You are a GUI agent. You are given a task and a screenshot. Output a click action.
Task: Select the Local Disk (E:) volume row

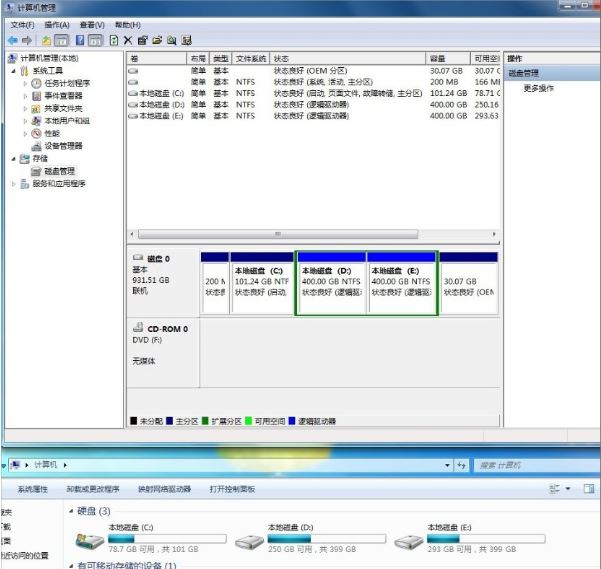(314, 116)
